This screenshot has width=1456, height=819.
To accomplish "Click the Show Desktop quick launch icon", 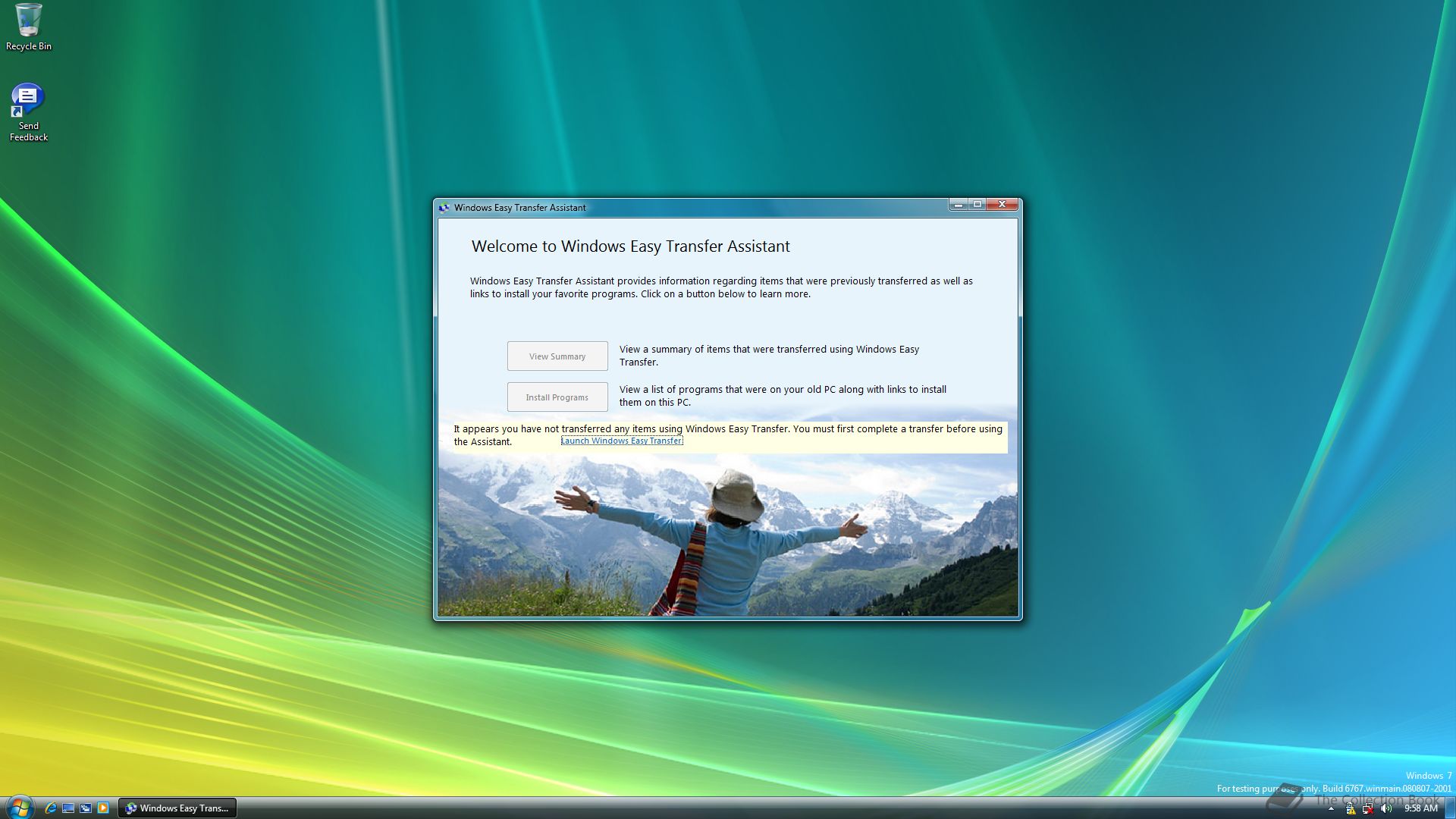I will coord(68,808).
